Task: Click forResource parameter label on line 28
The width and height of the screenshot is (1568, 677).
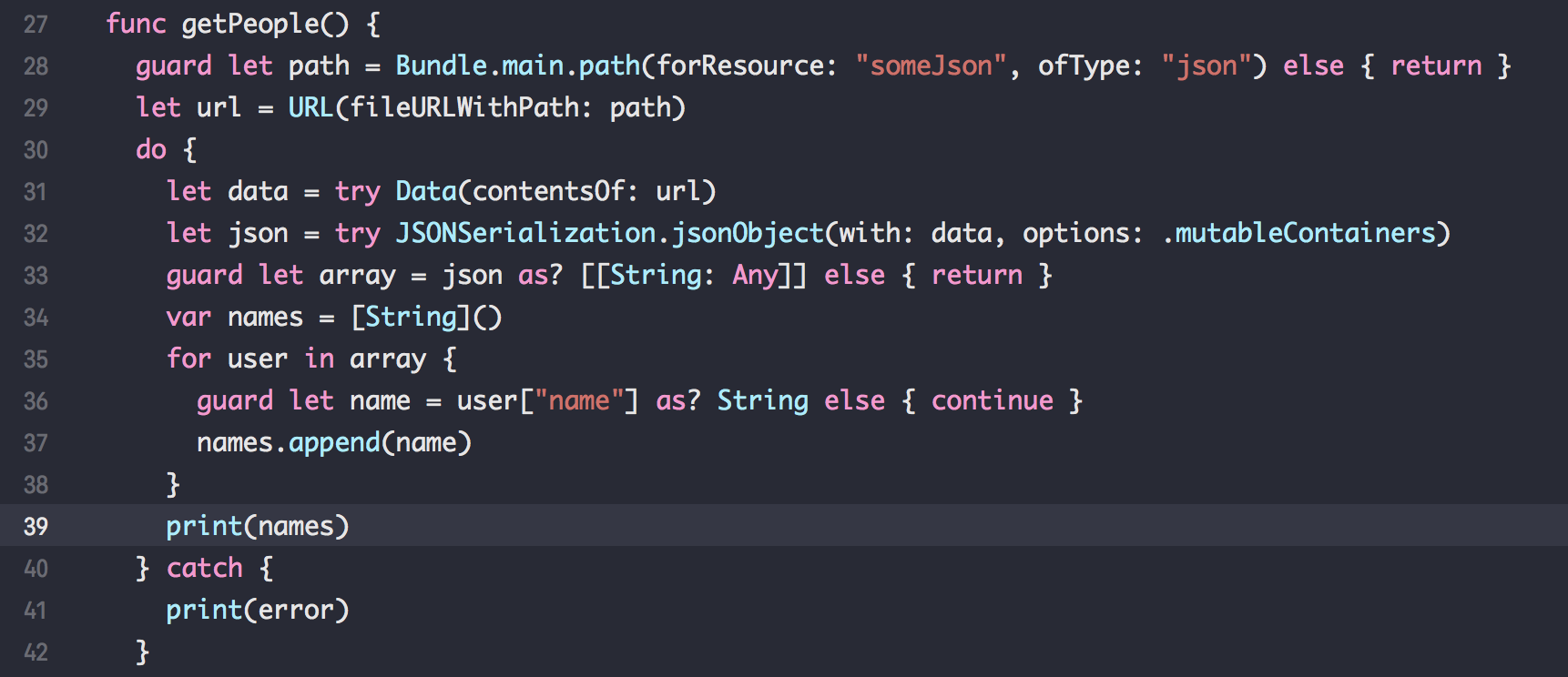Action: click(x=739, y=66)
